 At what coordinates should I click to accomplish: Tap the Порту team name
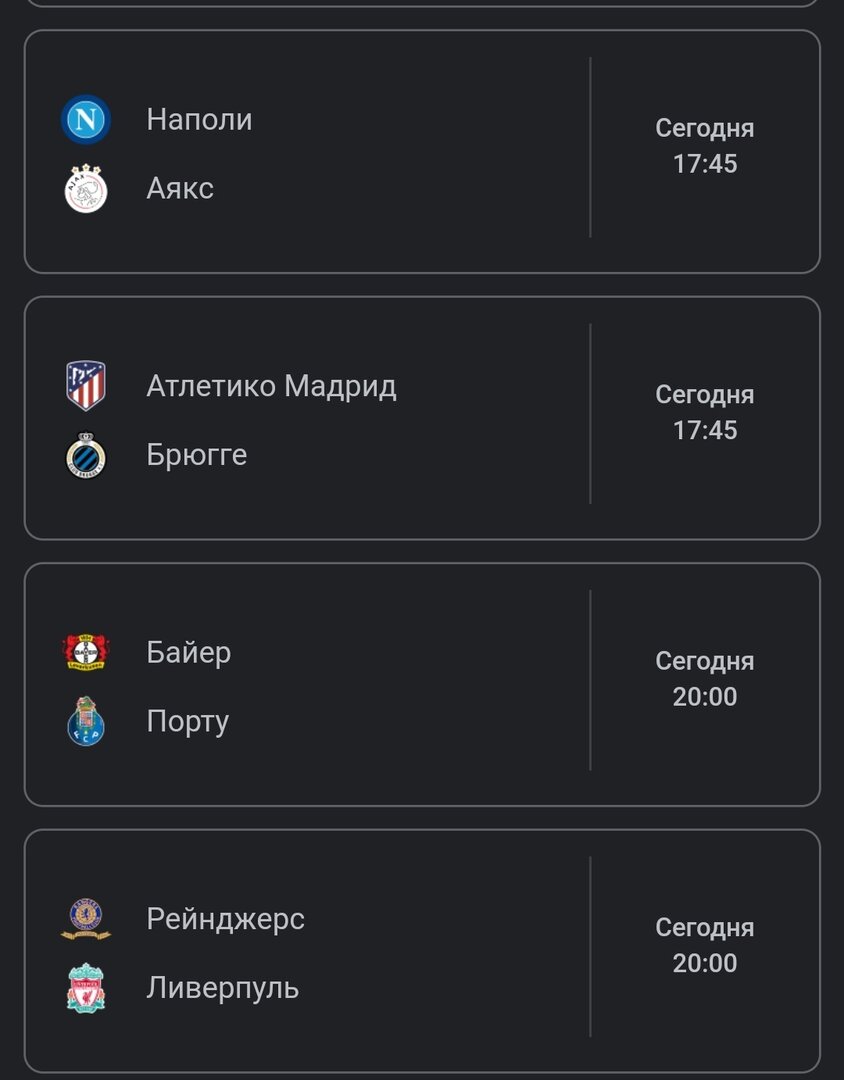187,722
